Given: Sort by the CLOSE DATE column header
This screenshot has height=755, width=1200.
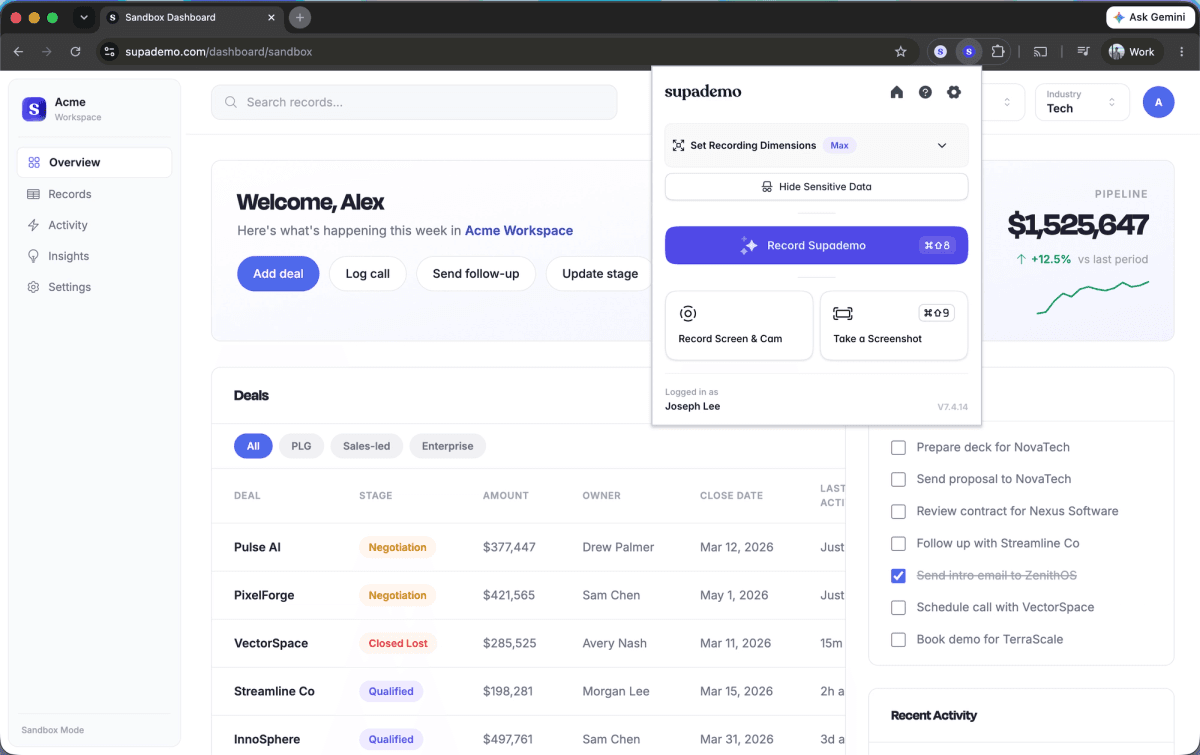Looking at the screenshot, I should tap(731, 495).
